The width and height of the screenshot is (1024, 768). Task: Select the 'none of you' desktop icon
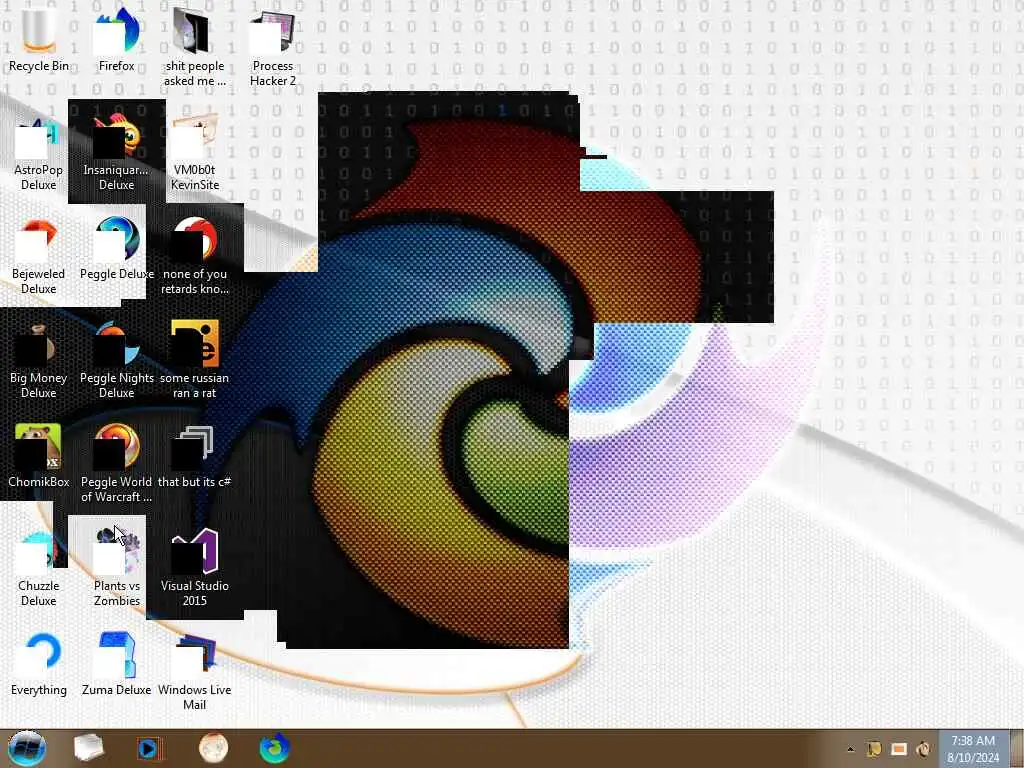point(195,257)
